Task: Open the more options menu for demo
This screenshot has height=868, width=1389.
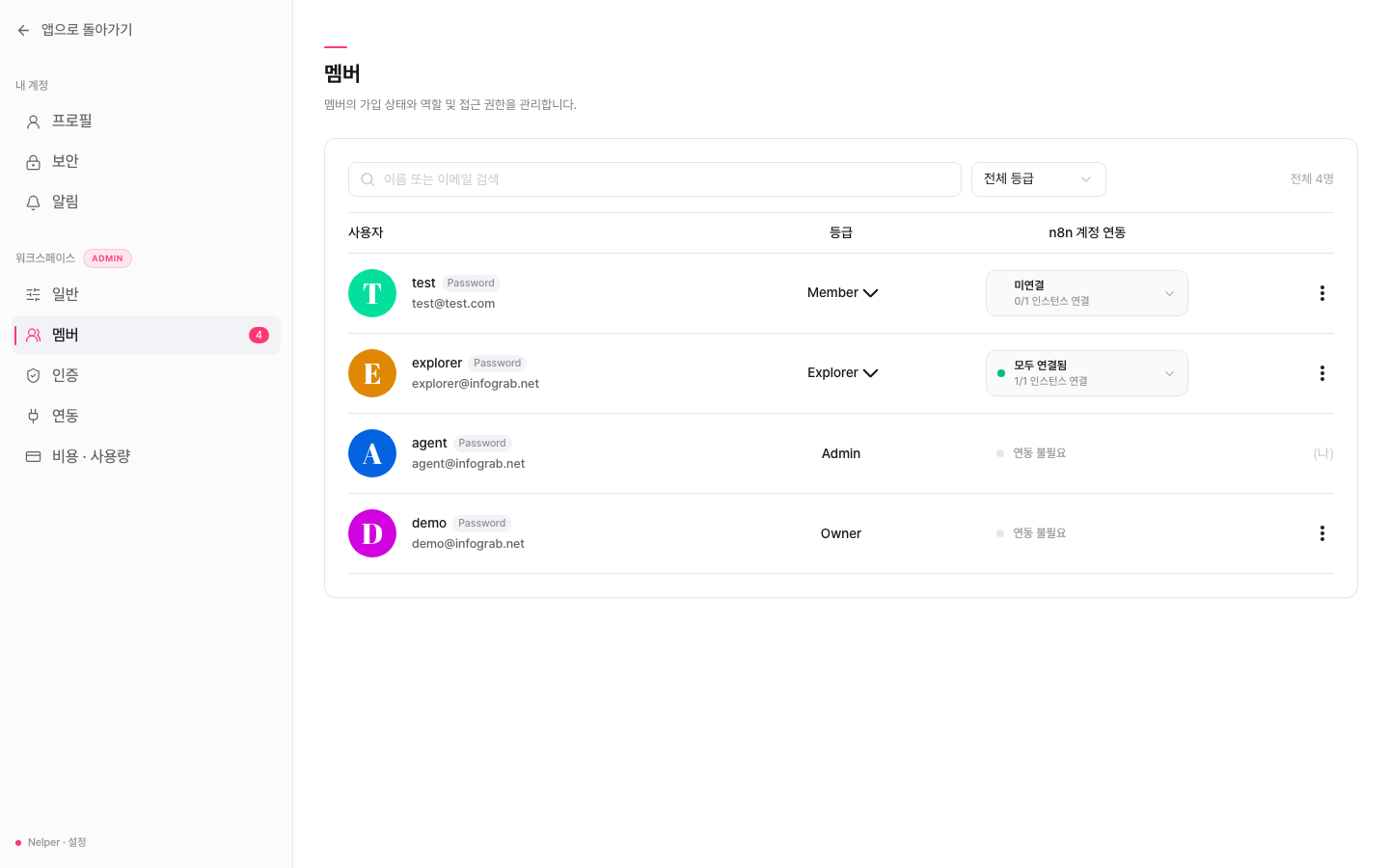Action: click(1321, 533)
